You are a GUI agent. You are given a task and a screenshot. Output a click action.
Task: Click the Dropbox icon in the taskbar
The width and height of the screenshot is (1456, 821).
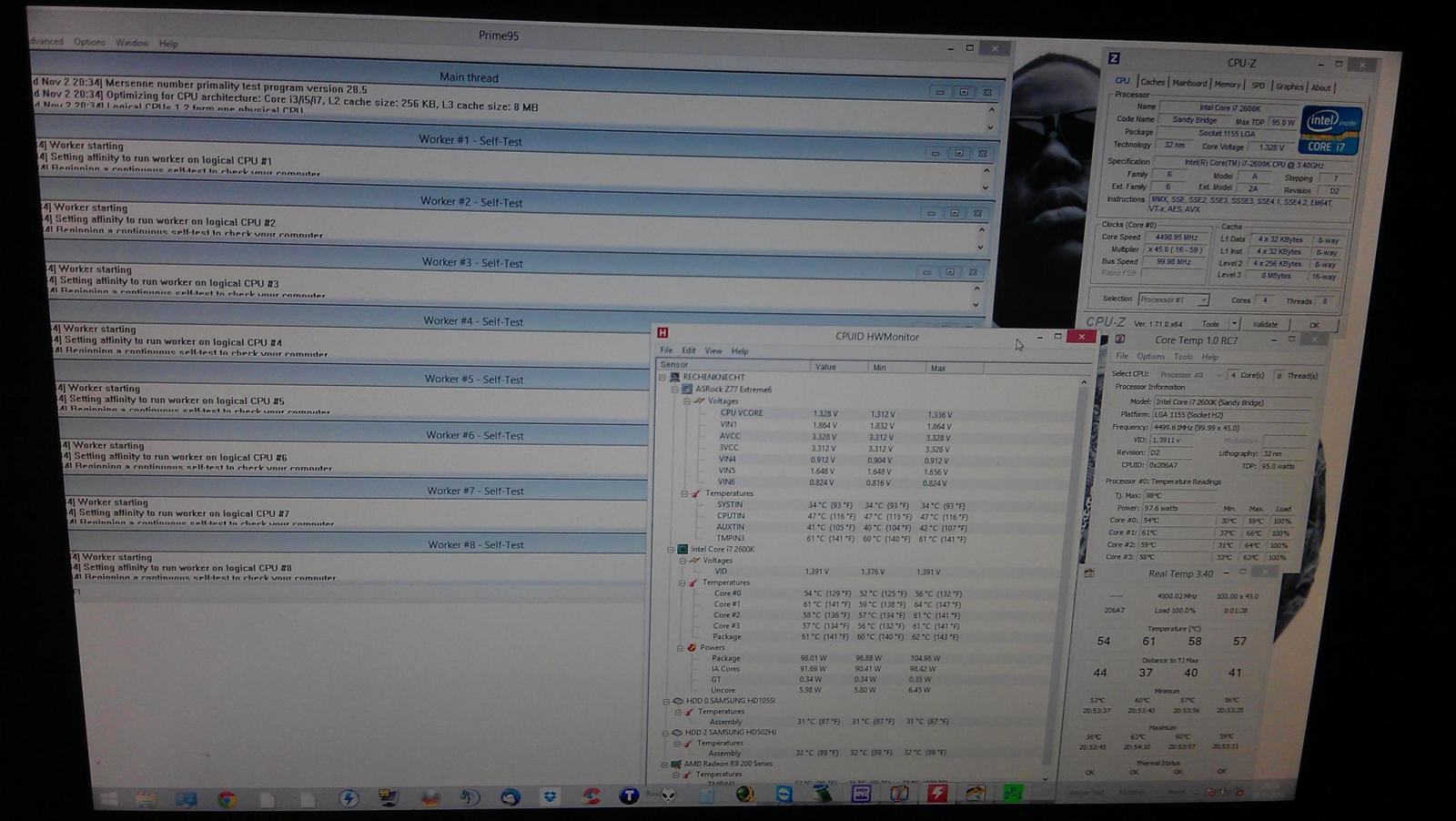click(551, 796)
